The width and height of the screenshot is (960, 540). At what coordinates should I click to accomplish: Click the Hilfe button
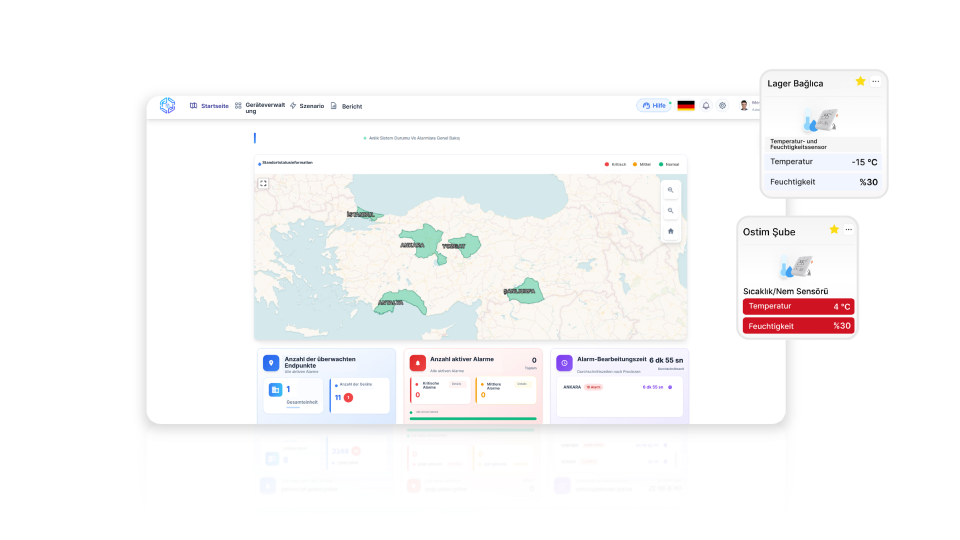654,105
